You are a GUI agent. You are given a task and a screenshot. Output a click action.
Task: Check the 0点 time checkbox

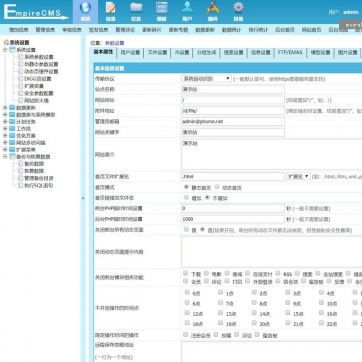[187, 292]
